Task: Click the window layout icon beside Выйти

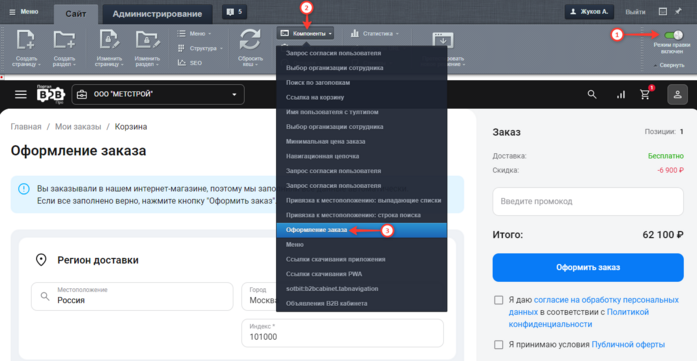Action: pos(662,12)
